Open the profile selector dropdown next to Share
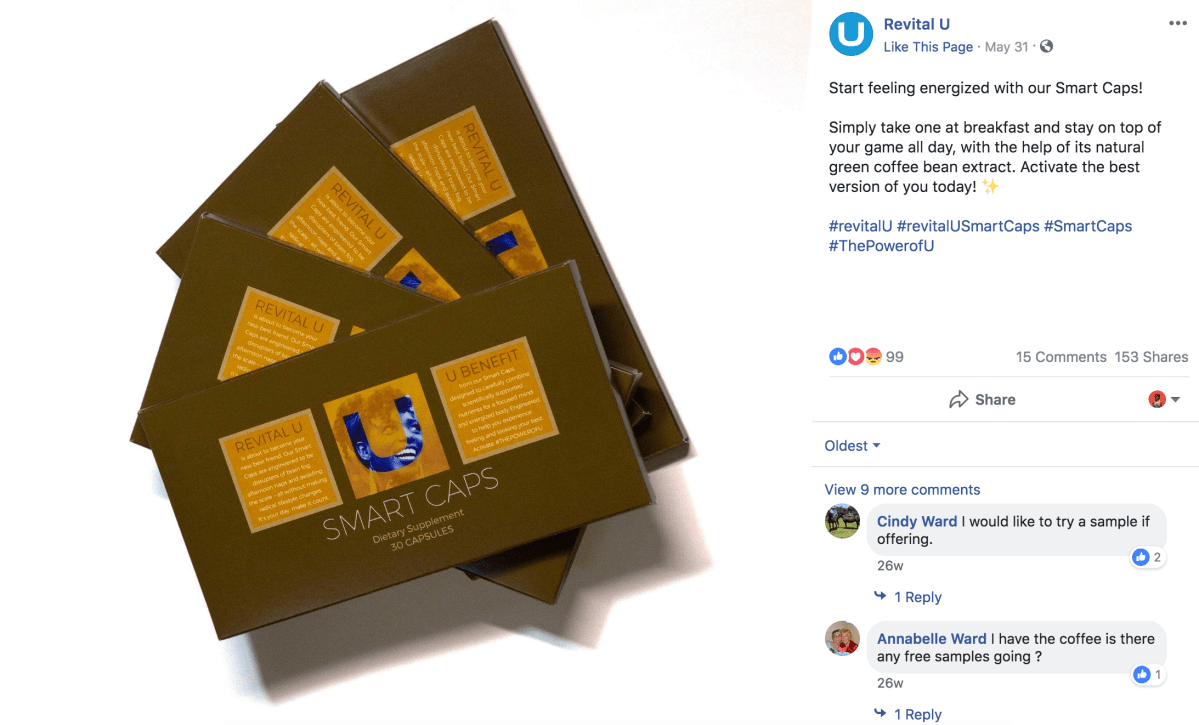Image resolution: width=1199 pixels, height=725 pixels. pos(1164,399)
